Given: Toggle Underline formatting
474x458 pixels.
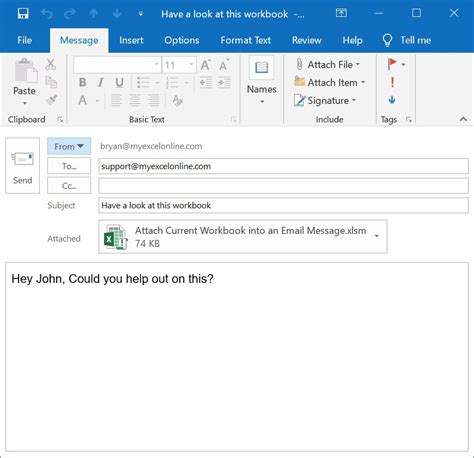Looking at the screenshot, I should (x=119, y=82).
